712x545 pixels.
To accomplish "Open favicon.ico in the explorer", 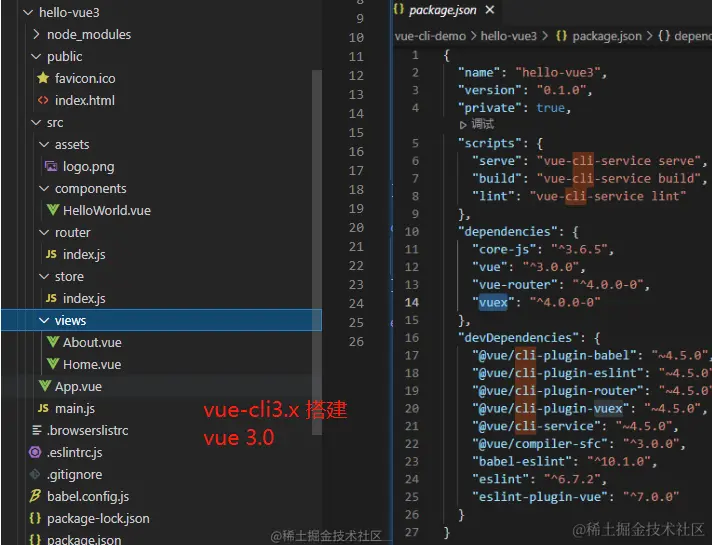I will [x=85, y=79].
